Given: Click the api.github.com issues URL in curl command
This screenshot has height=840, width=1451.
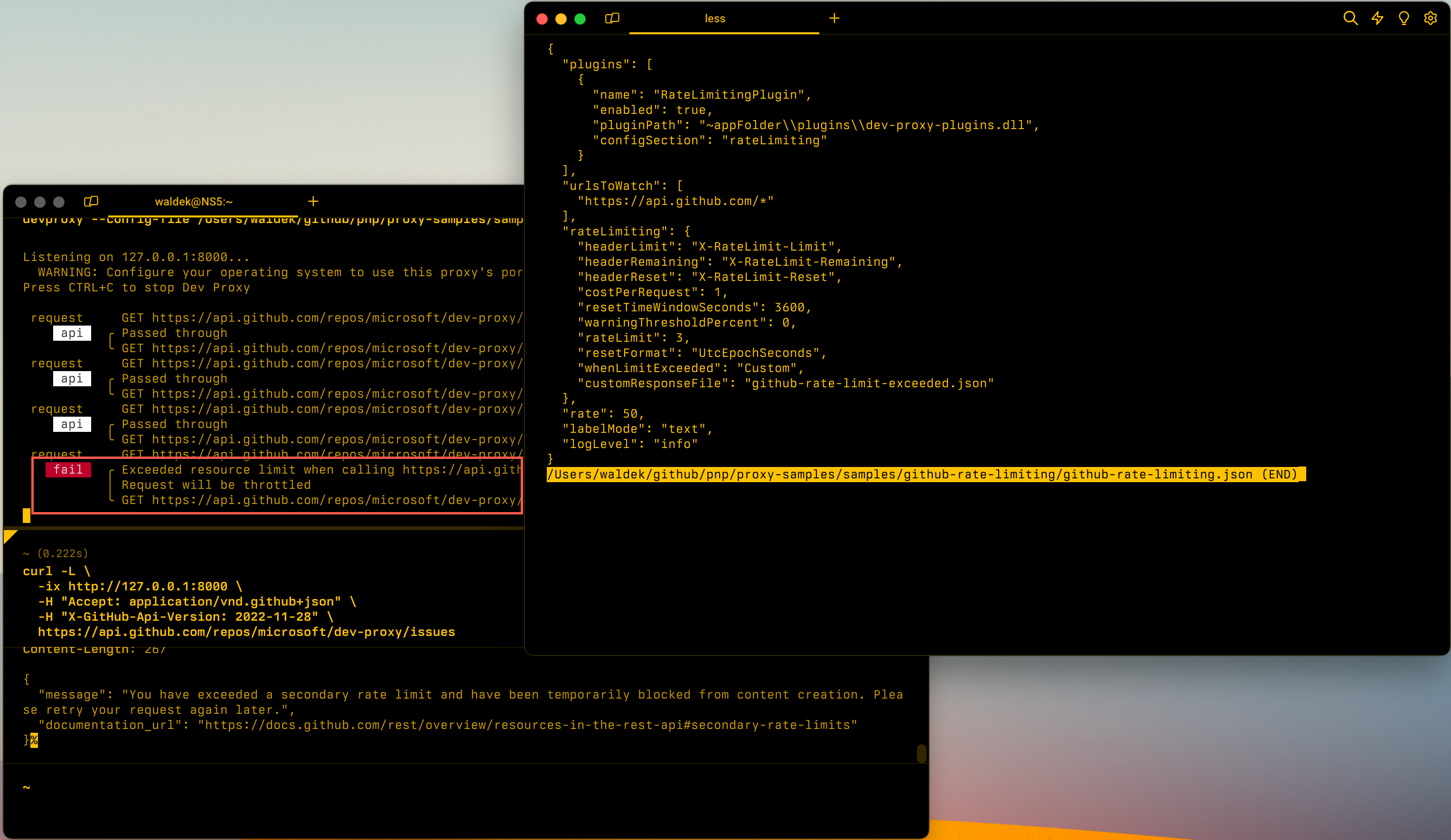Looking at the screenshot, I should [246, 632].
